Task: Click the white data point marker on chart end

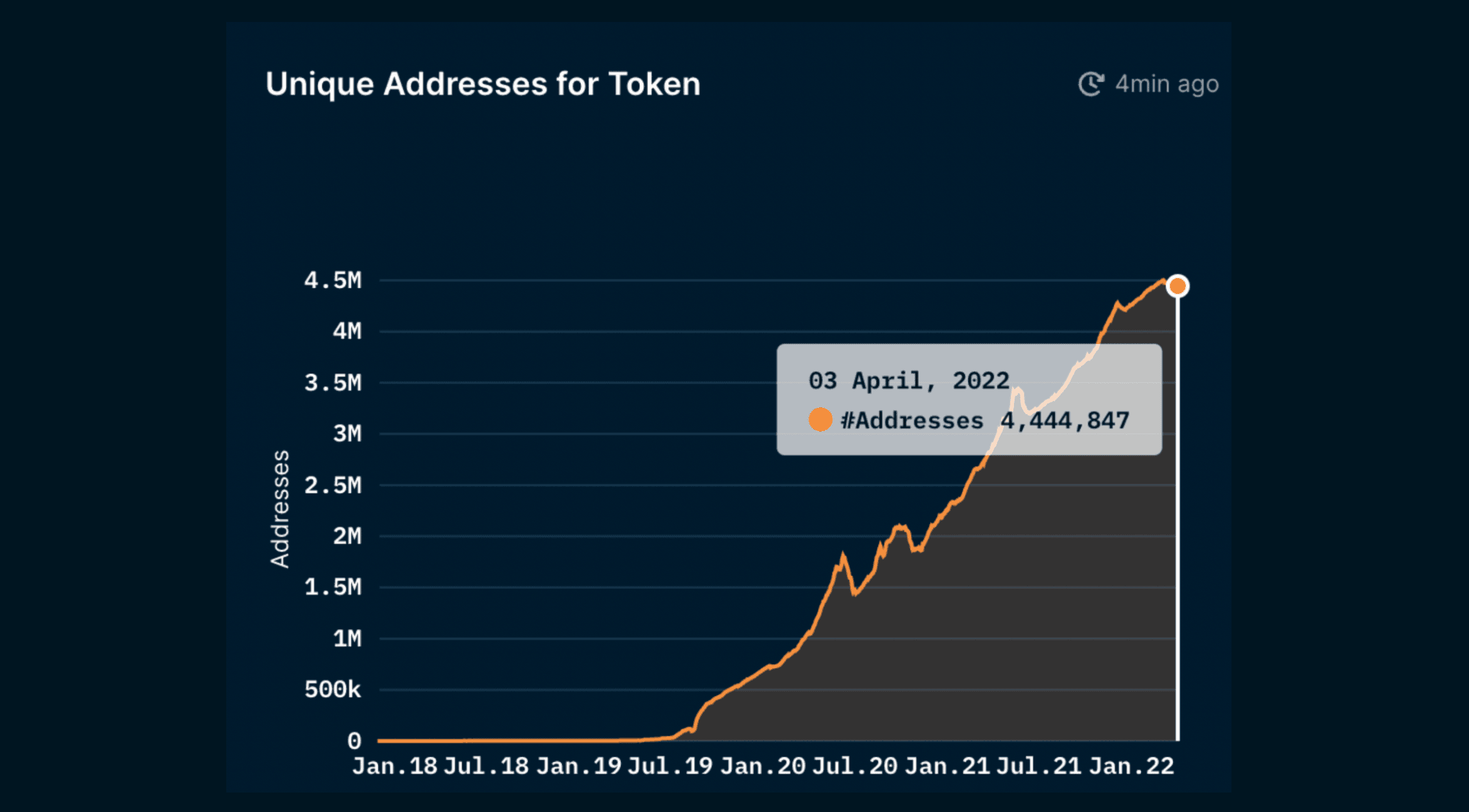Action: coord(1178,286)
